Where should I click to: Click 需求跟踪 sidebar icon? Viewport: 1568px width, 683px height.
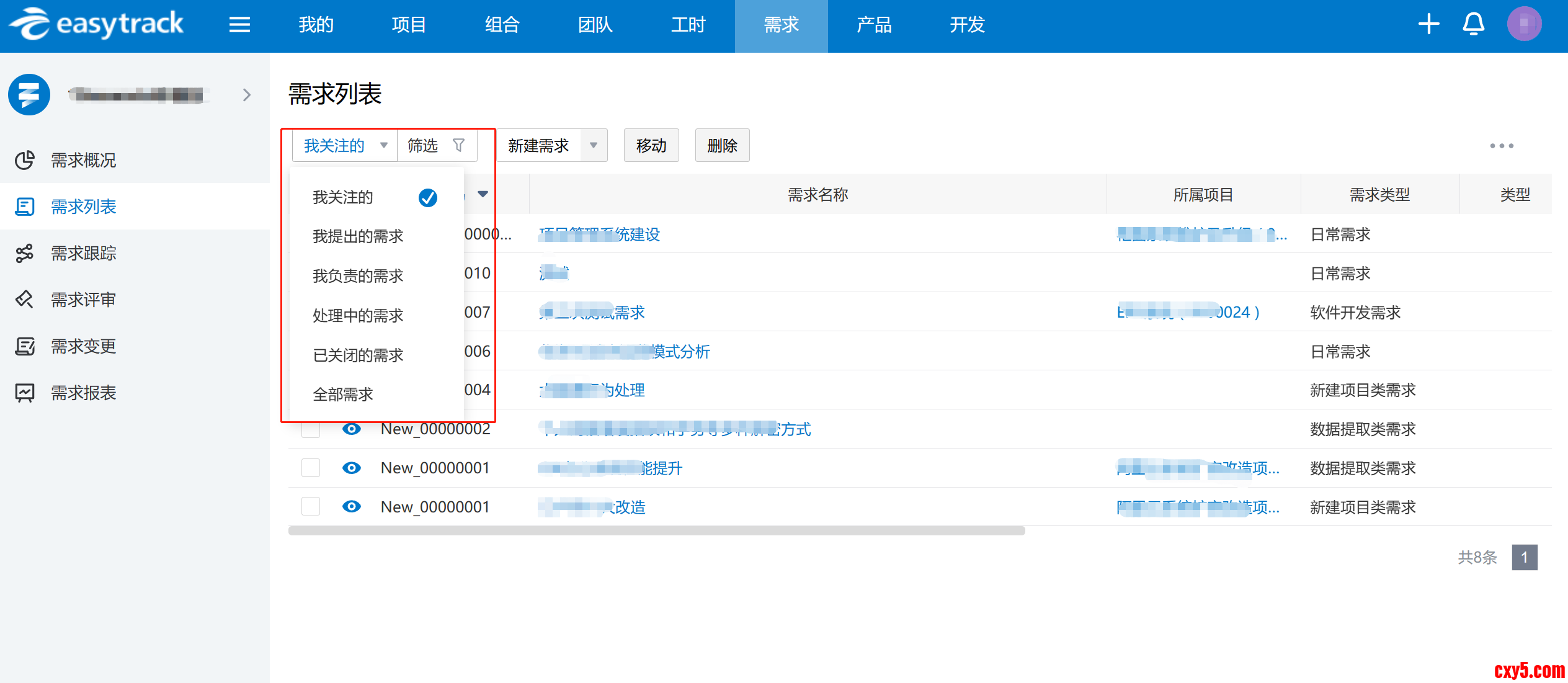(x=25, y=253)
